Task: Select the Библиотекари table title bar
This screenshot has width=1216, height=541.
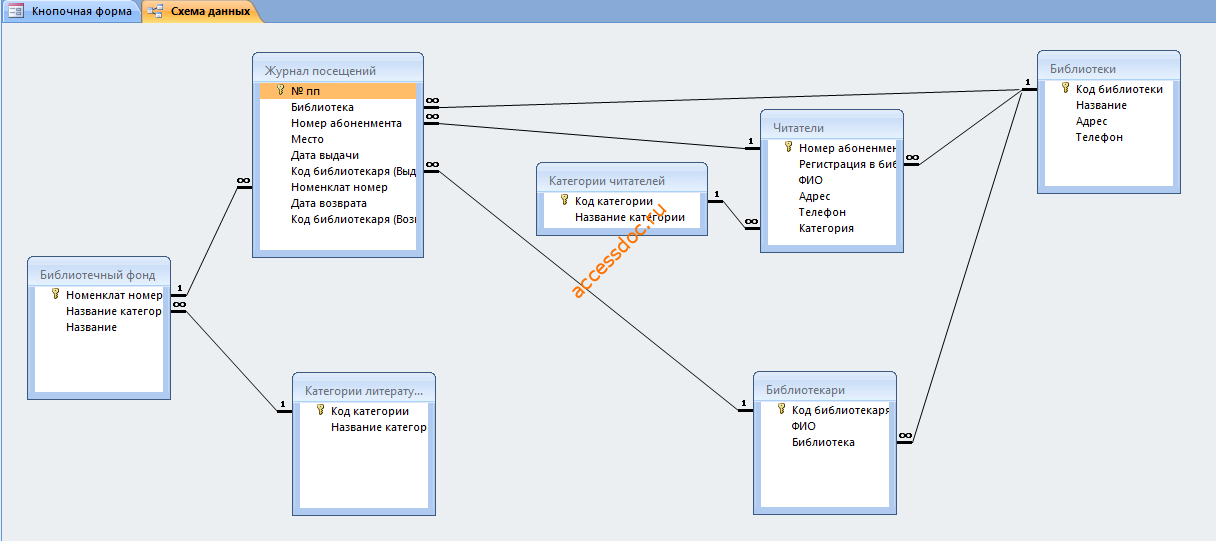Action: (x=824, y=389)
